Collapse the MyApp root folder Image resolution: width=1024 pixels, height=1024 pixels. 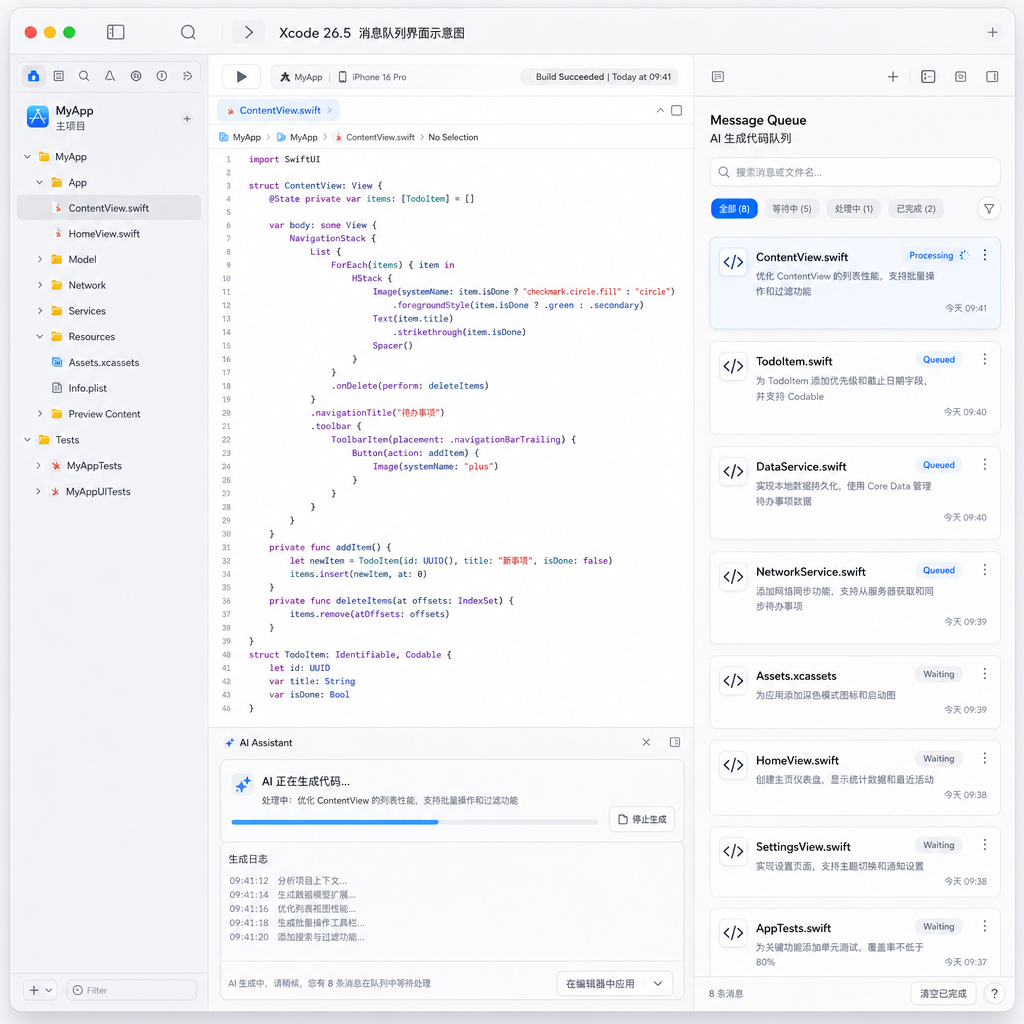[x=27, y=157]
